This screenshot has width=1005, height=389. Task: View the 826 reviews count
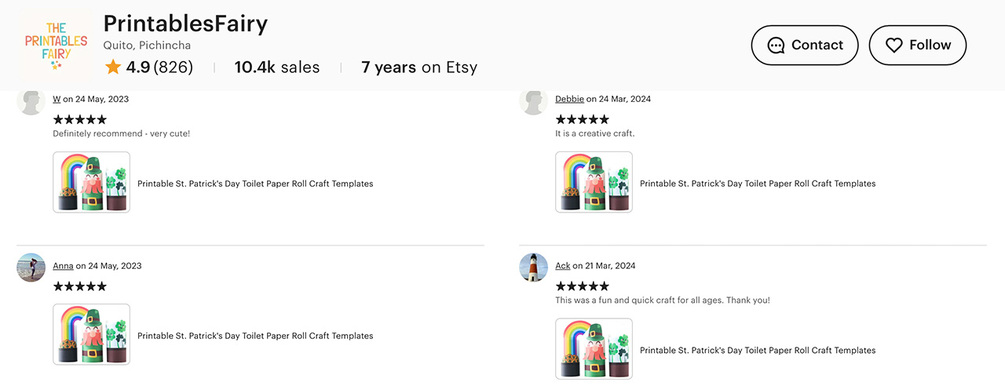tap(173, 67)
